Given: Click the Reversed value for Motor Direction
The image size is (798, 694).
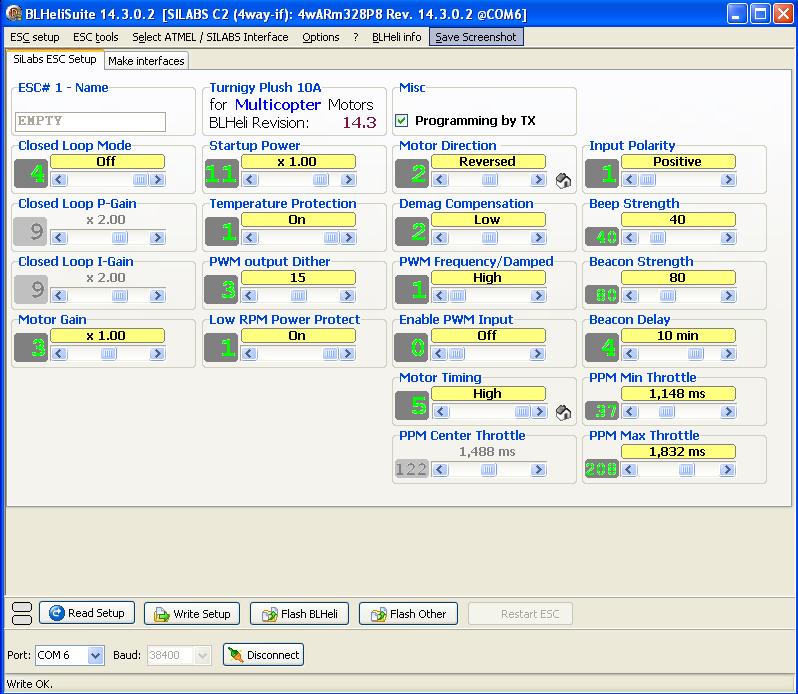Looking at the screenshot, I should coord(488,161).
